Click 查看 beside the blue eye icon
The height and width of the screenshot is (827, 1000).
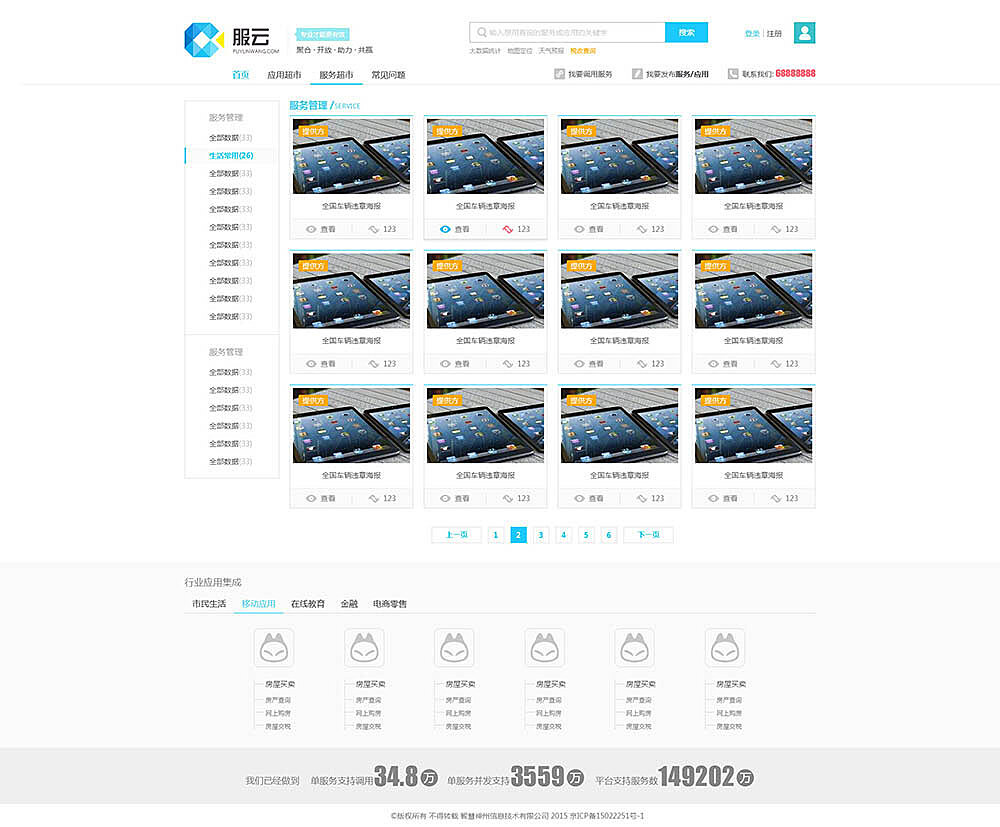tap(462, 229)
